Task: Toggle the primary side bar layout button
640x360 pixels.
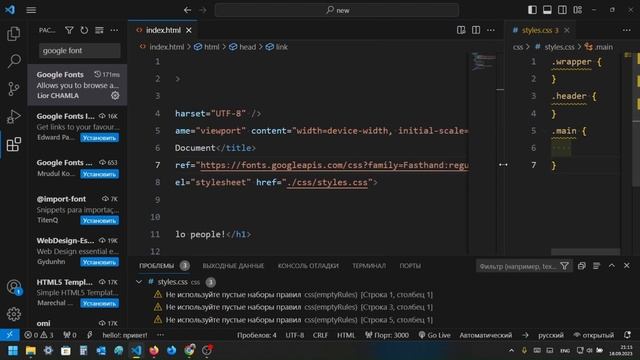Action: click(x=532, y=10)
